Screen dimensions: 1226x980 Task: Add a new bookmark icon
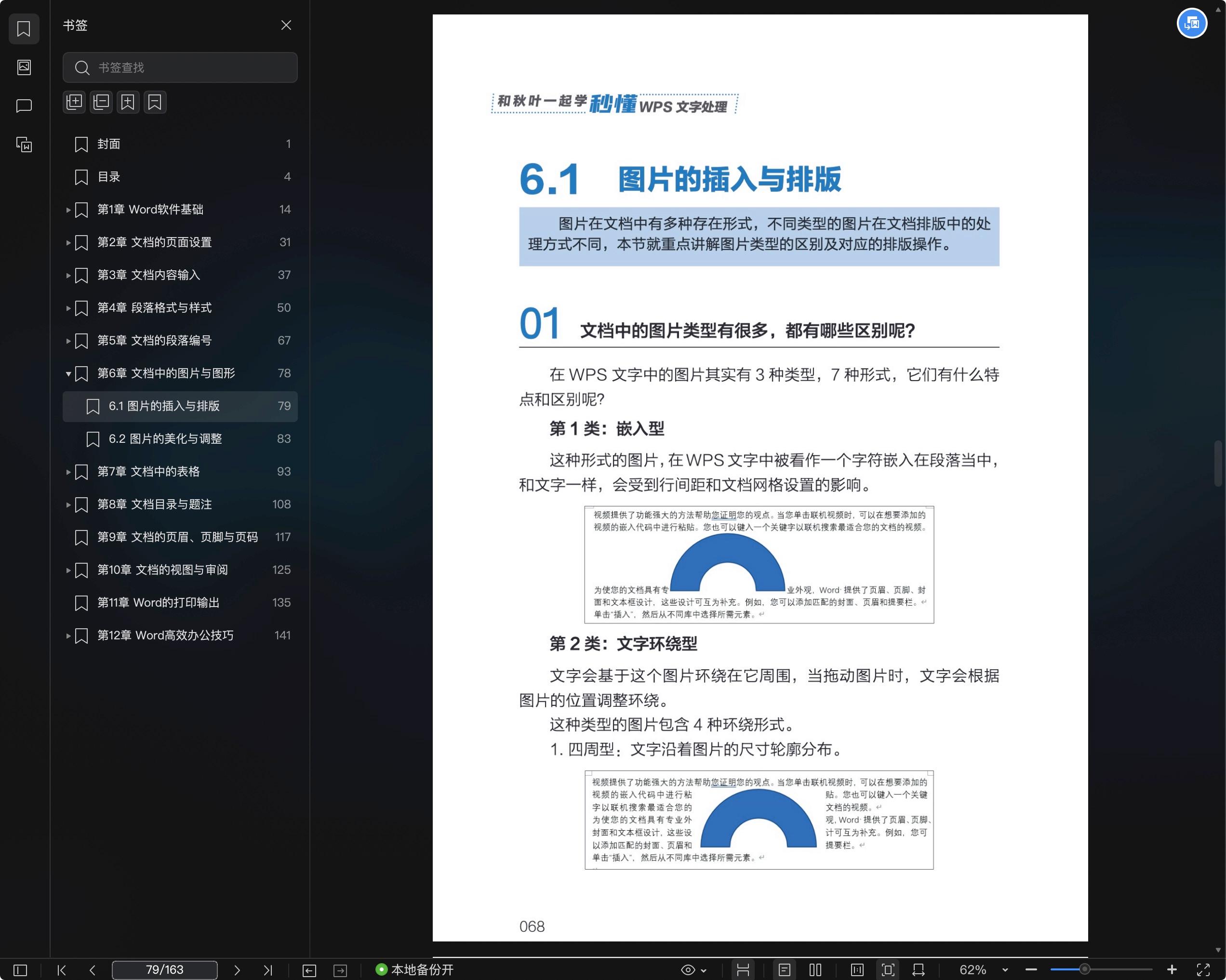point(128,102)
